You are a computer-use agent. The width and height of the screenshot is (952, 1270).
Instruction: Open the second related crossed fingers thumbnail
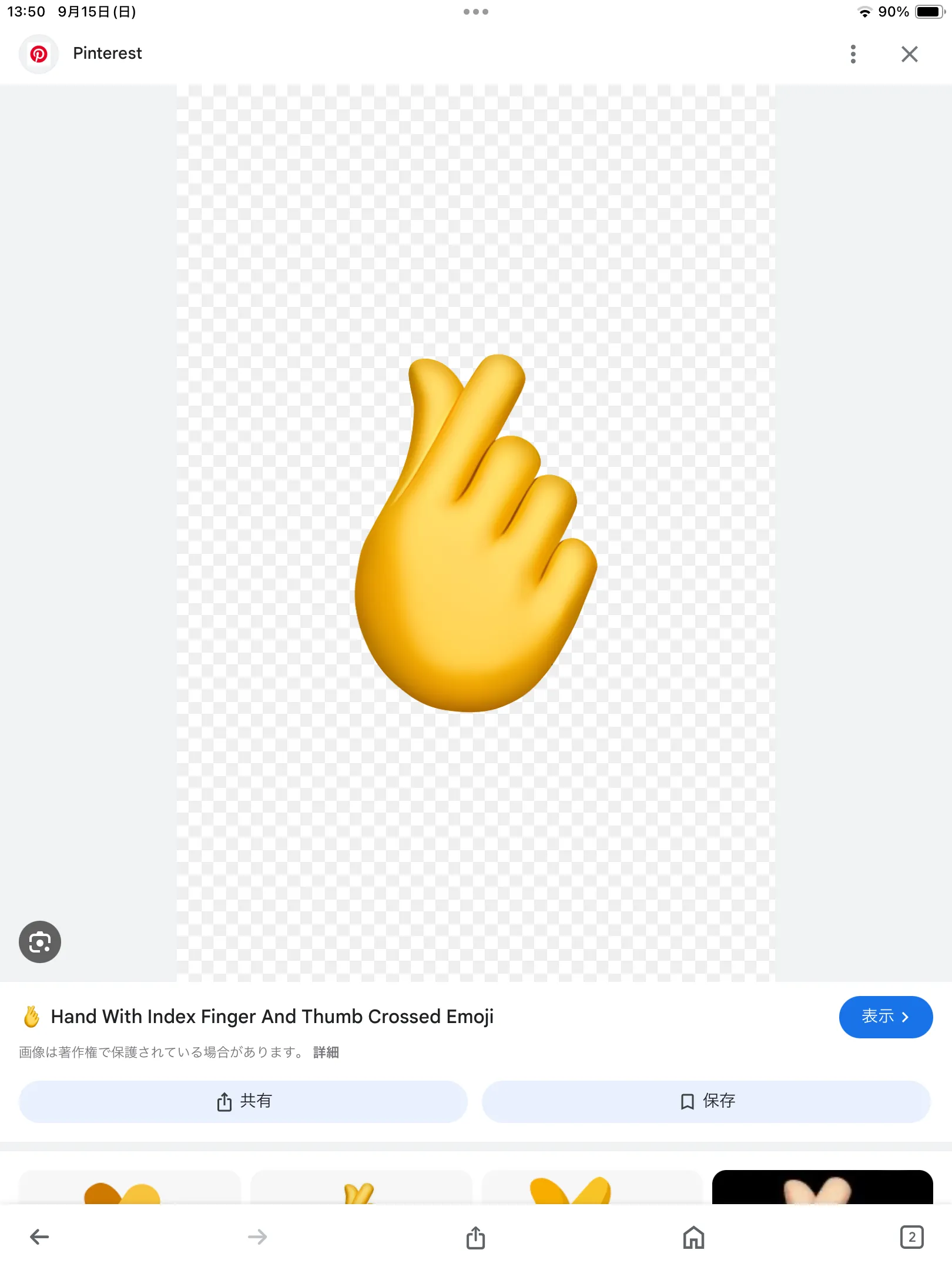coord(361,1187)
